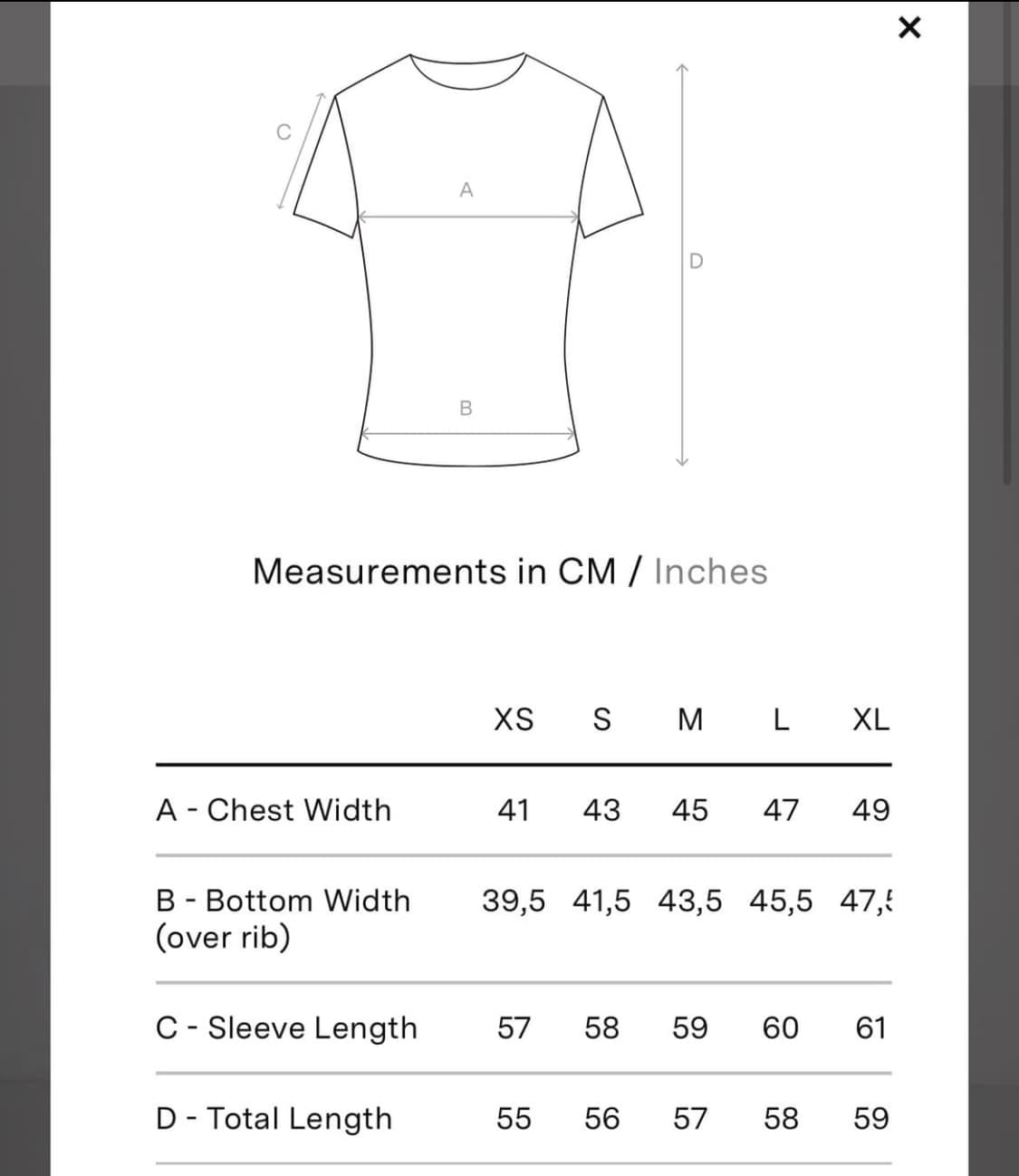Select the L size column header
Image resolution: width=1019 pixels, height=1176 pixels.
click(781, 719)
